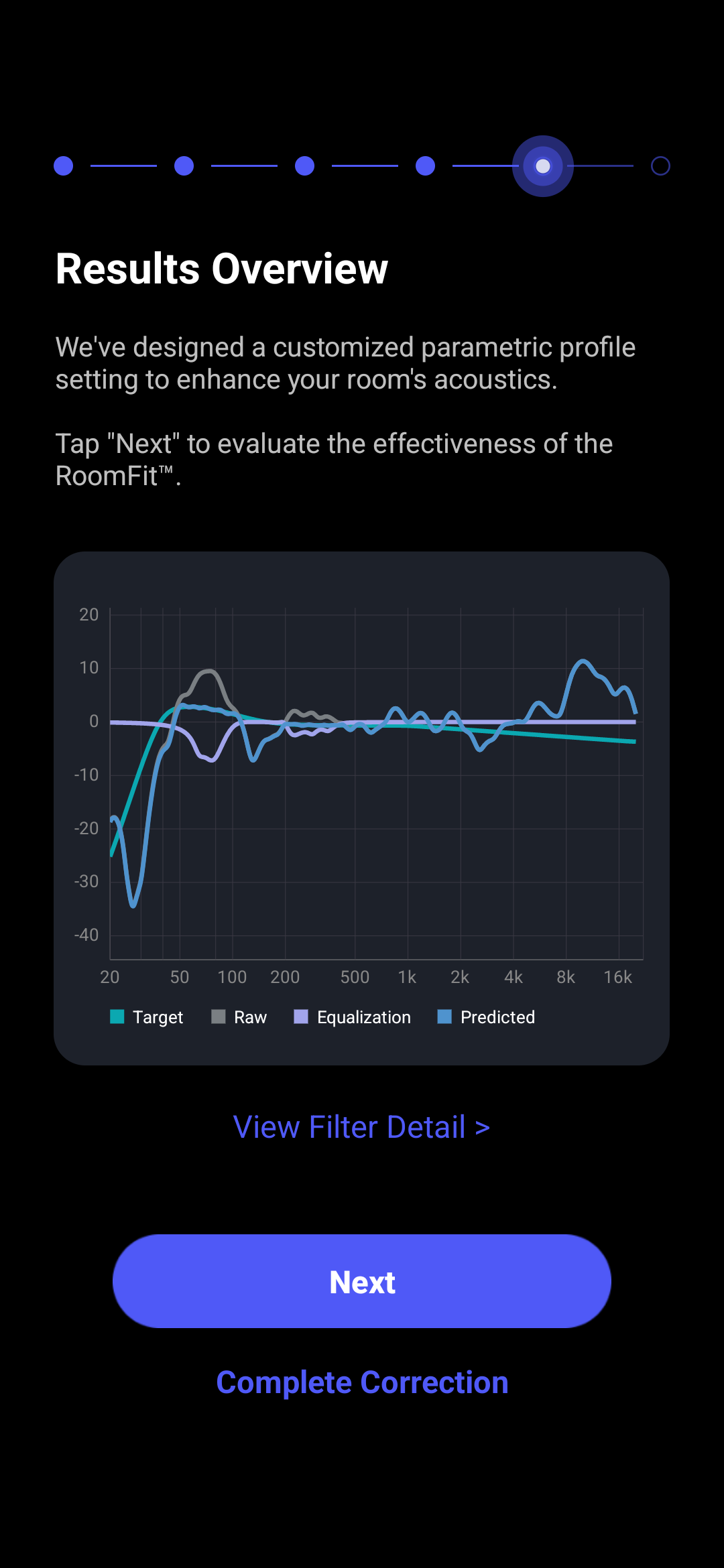The image size is (724, 1568).
Task: Toggle the Equalization legend swatch
Action: tap(301, 1017)
